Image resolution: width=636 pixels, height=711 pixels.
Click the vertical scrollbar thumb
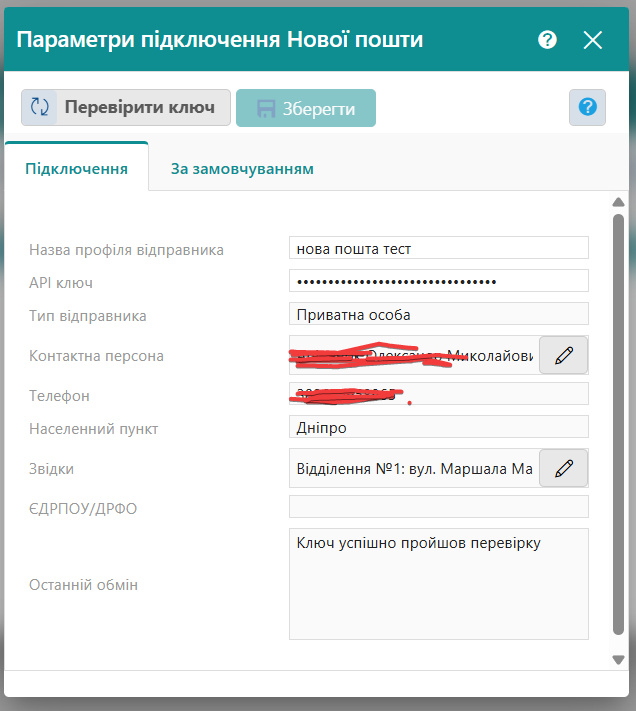point(618,424)
